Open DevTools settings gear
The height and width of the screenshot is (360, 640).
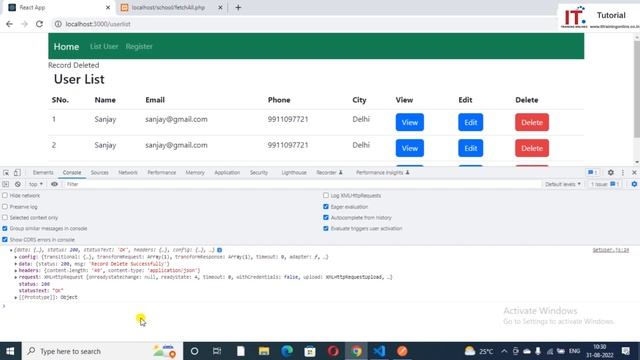click(x=611, y=173)
